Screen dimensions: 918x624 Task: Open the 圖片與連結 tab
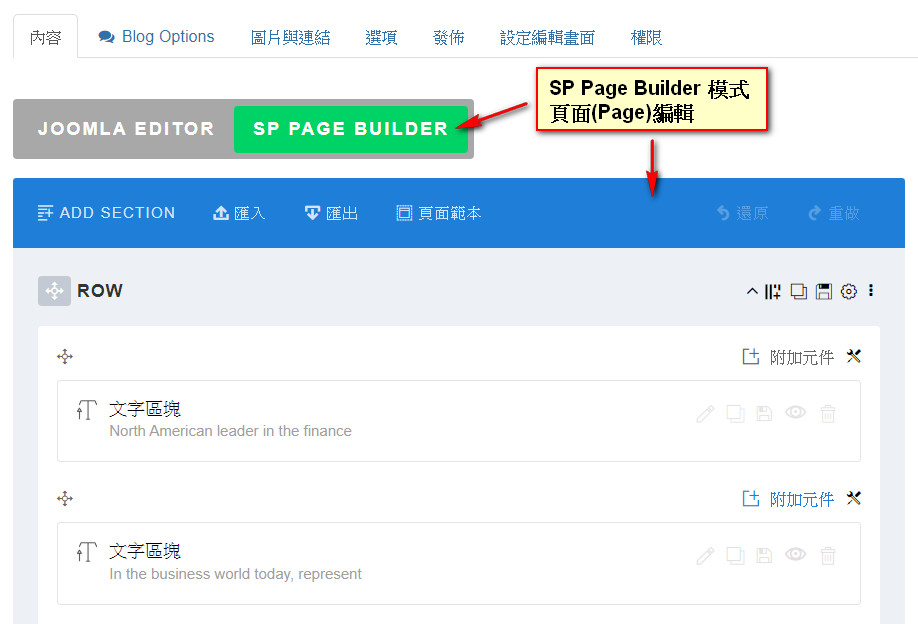tap(290, 37)
